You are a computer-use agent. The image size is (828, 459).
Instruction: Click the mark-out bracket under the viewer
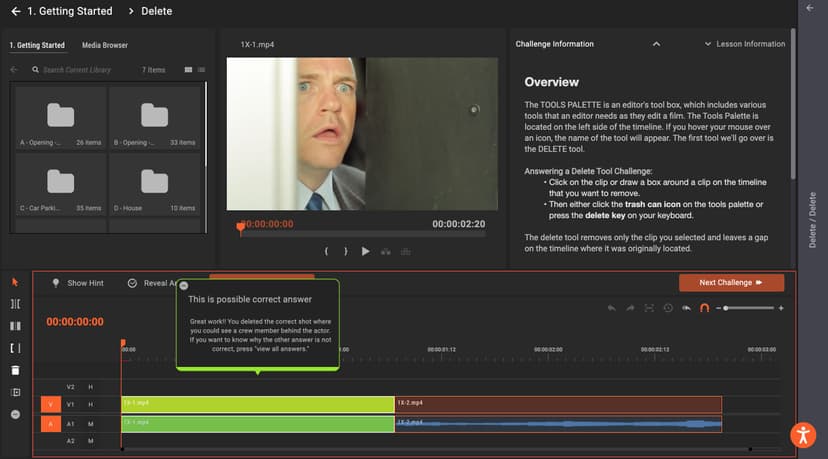(346, 251)
